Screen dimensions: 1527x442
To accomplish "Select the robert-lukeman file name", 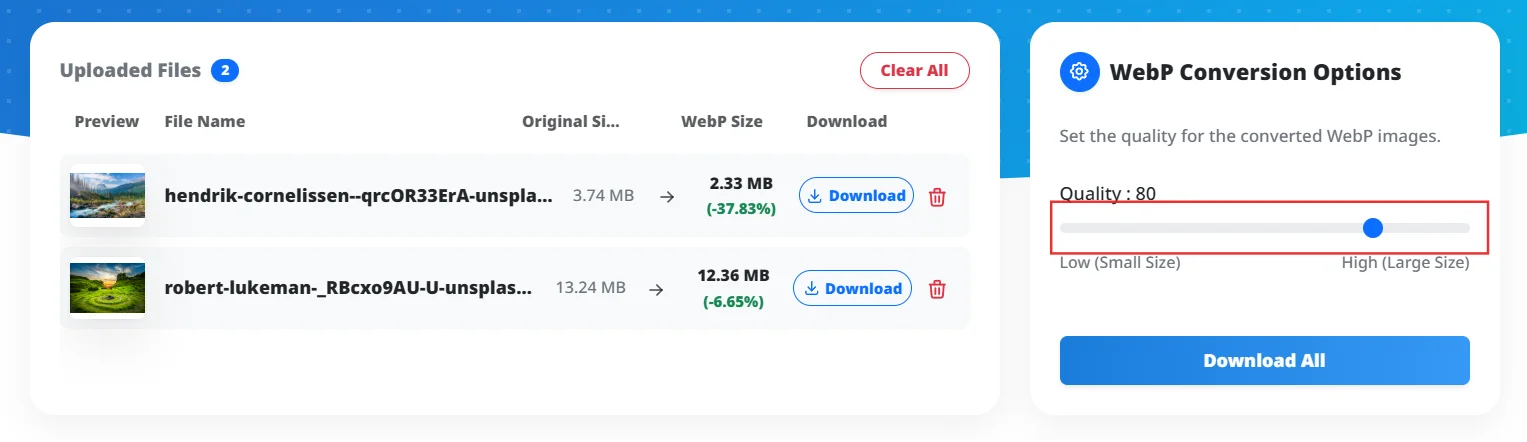I will point(348,288).
